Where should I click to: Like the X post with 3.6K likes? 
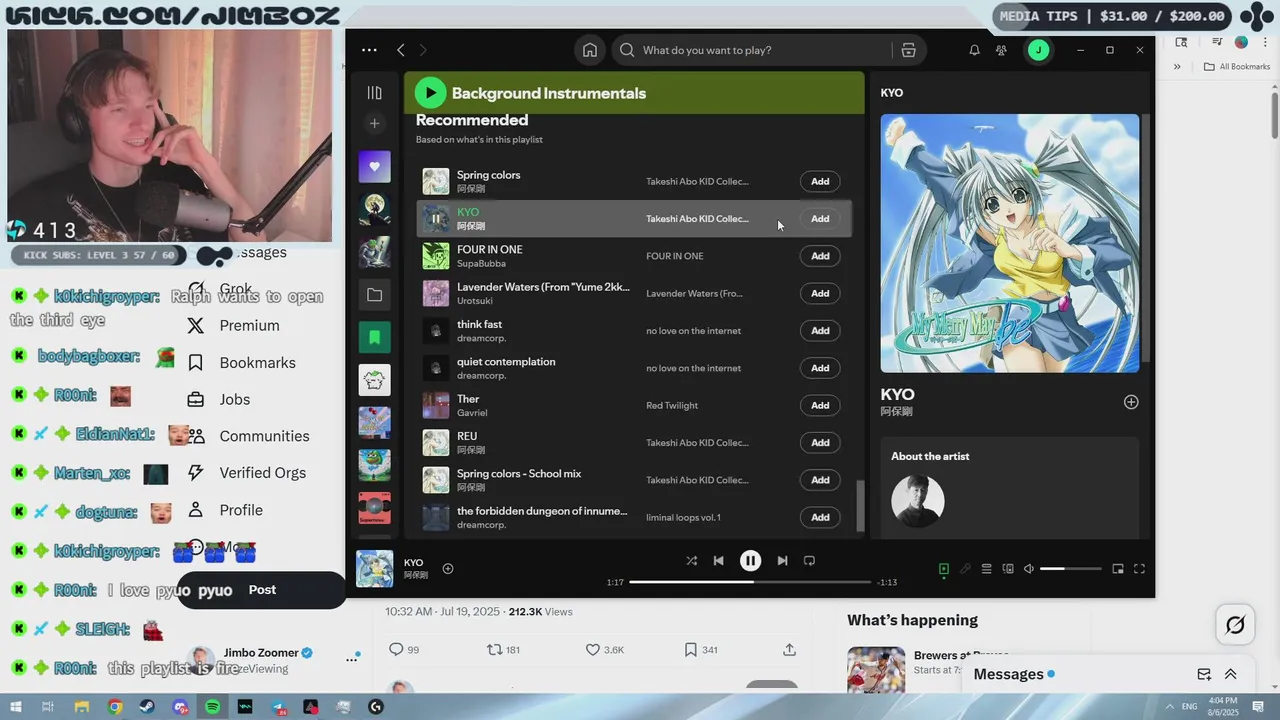click(604, 650)
